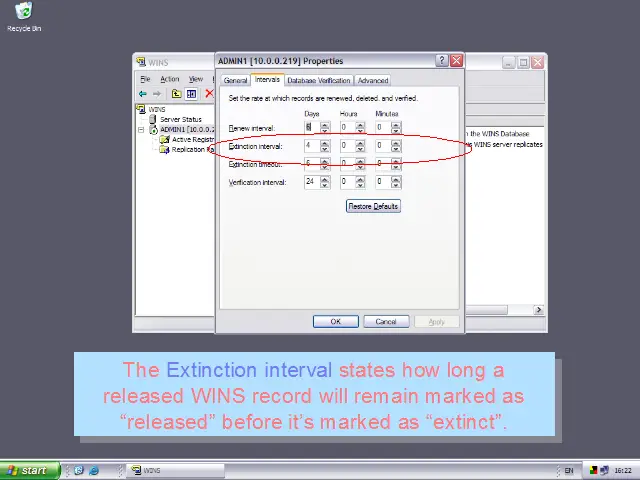Click the Restore Defaults button
The width and height of the screenshot is (640, 480).
coord(373,206)
